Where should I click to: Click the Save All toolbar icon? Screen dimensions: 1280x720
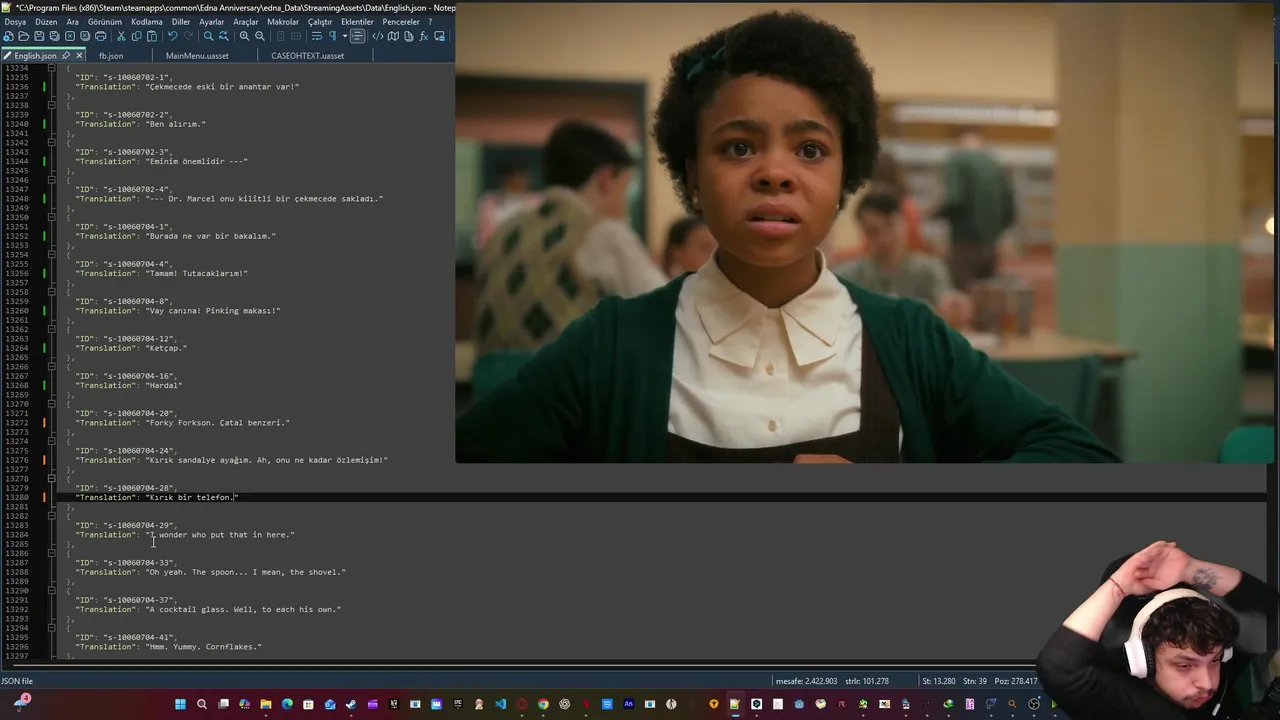54,36
